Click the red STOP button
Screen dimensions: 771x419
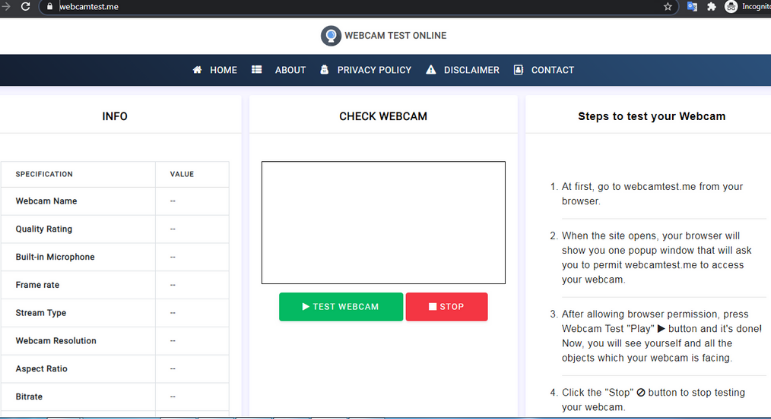(446, 307)
